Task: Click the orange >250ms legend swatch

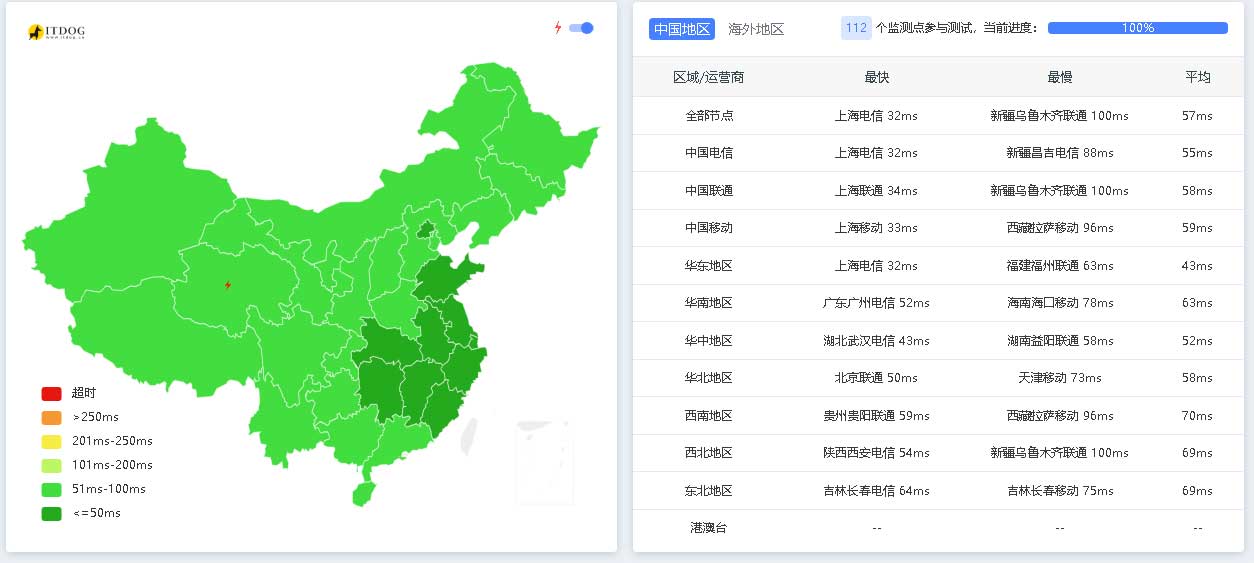Action: click(x=51, y=417)
